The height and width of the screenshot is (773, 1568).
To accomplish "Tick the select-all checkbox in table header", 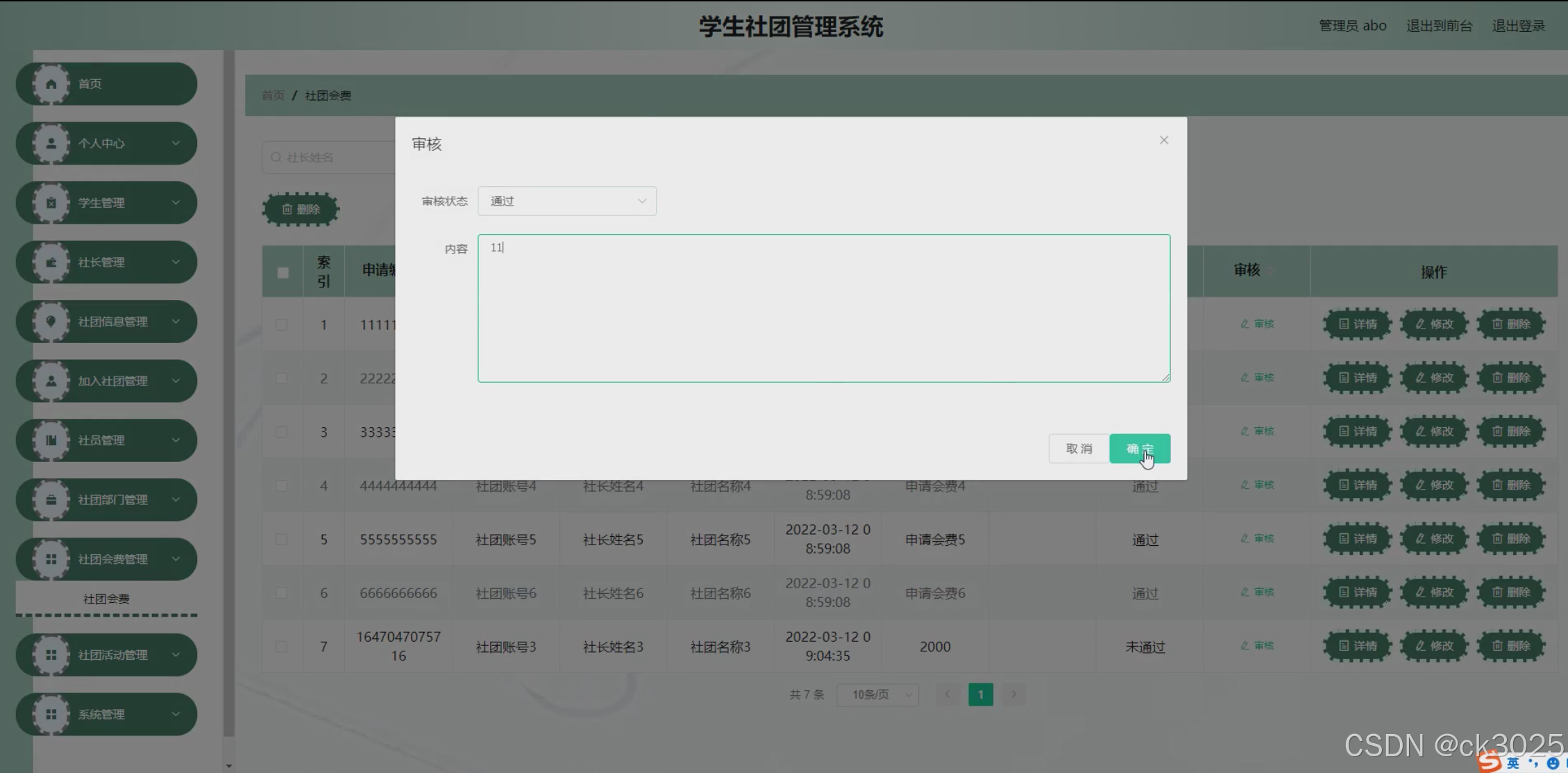I will click(x=283, y=272).
